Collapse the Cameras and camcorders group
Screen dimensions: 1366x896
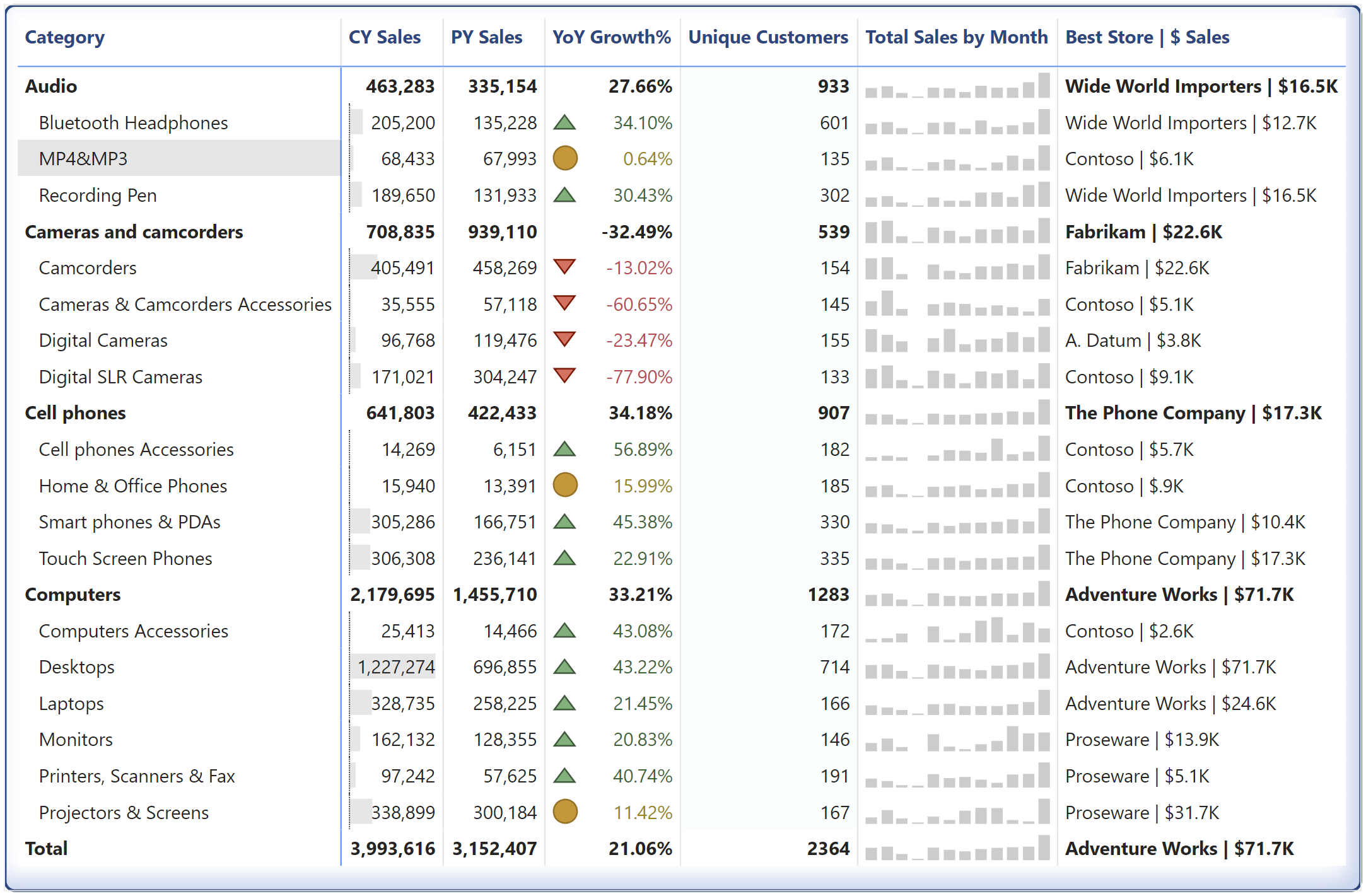click(133, 231)
